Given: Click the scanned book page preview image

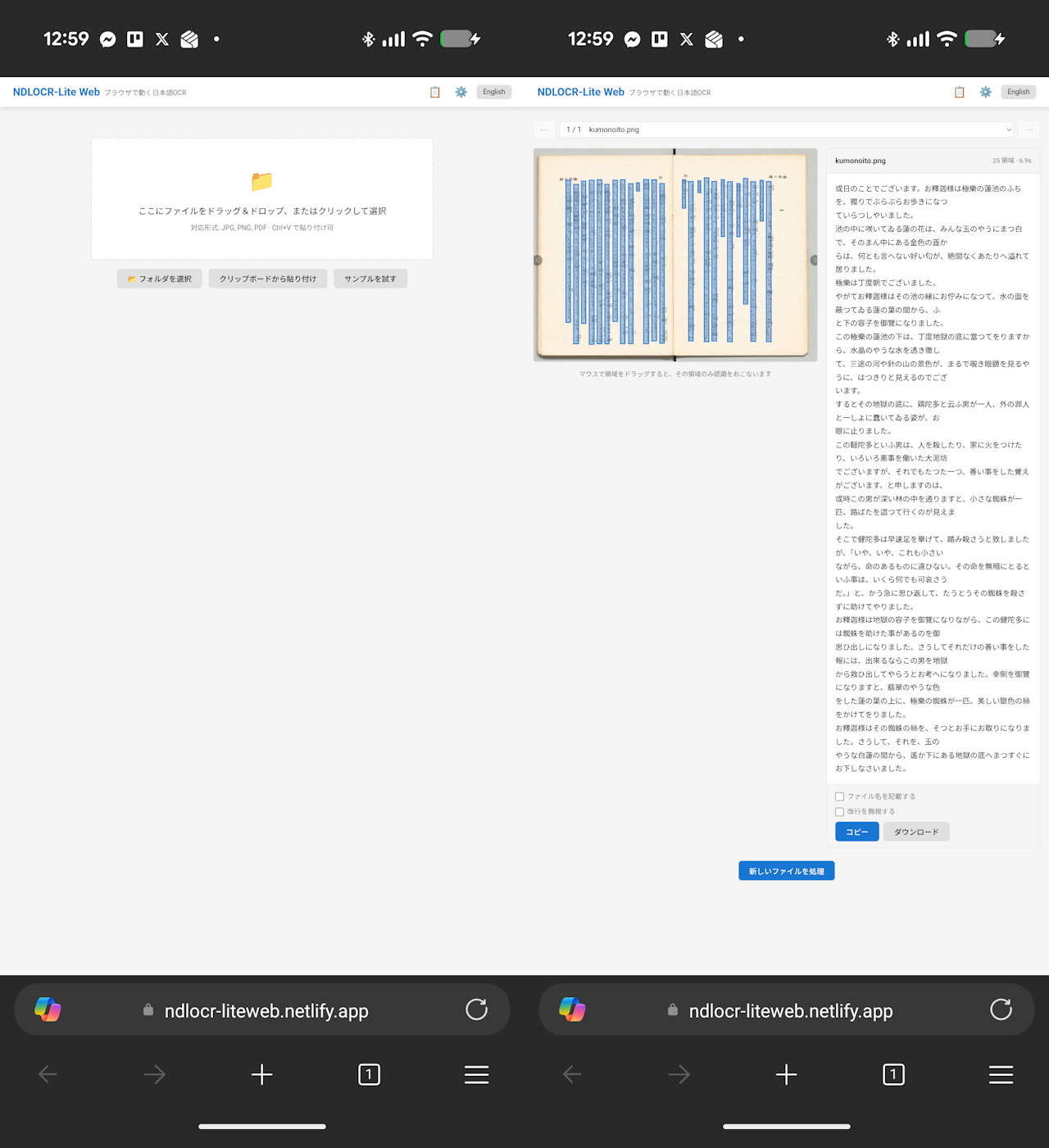Looking at the screenshot, I should [675, 255].
